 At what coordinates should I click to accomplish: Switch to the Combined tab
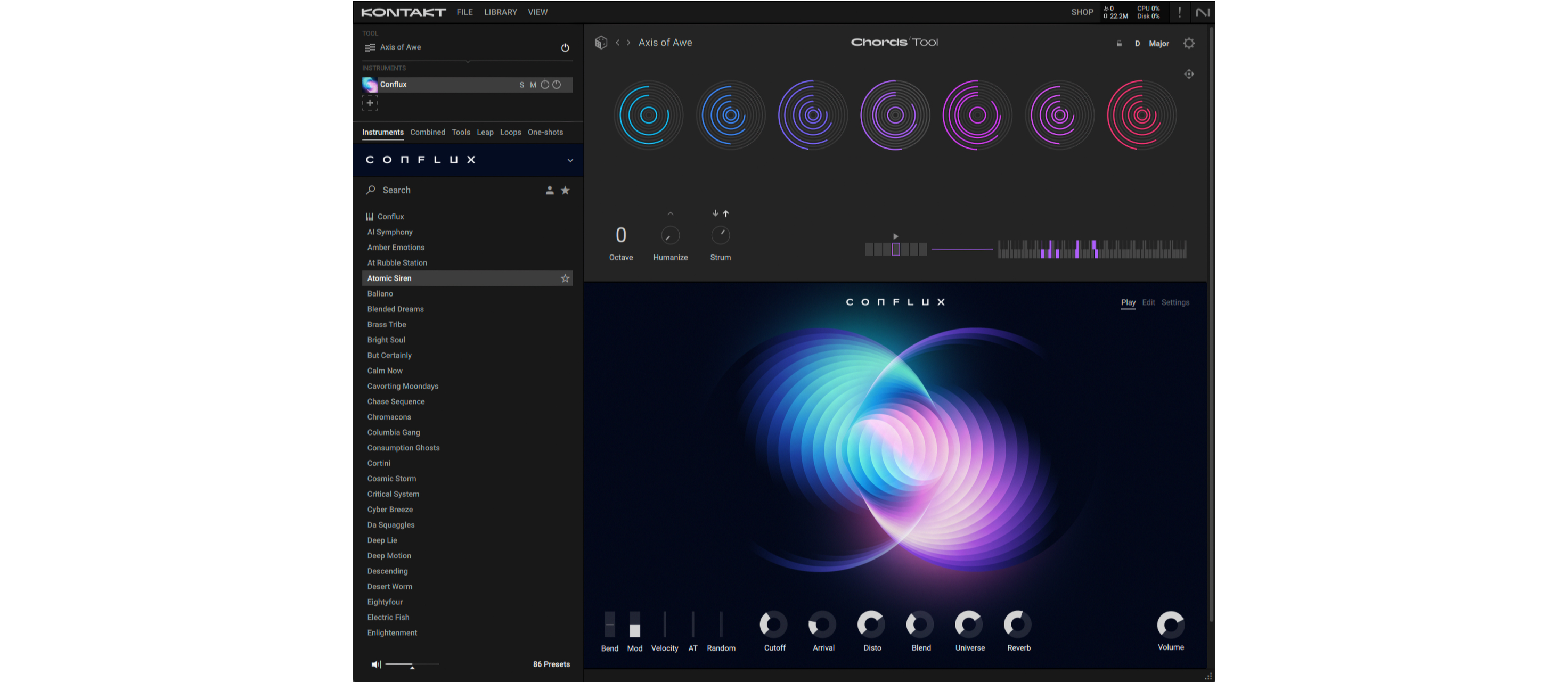click(x=427, y=132)
